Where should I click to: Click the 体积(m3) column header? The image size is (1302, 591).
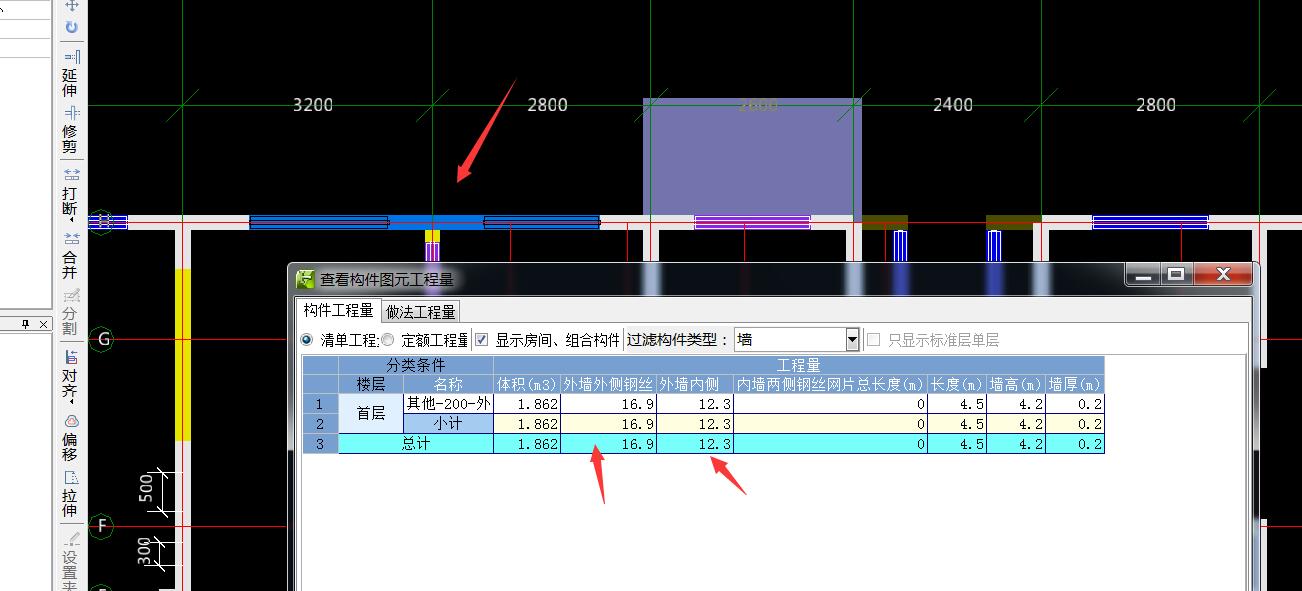(527, 384)
